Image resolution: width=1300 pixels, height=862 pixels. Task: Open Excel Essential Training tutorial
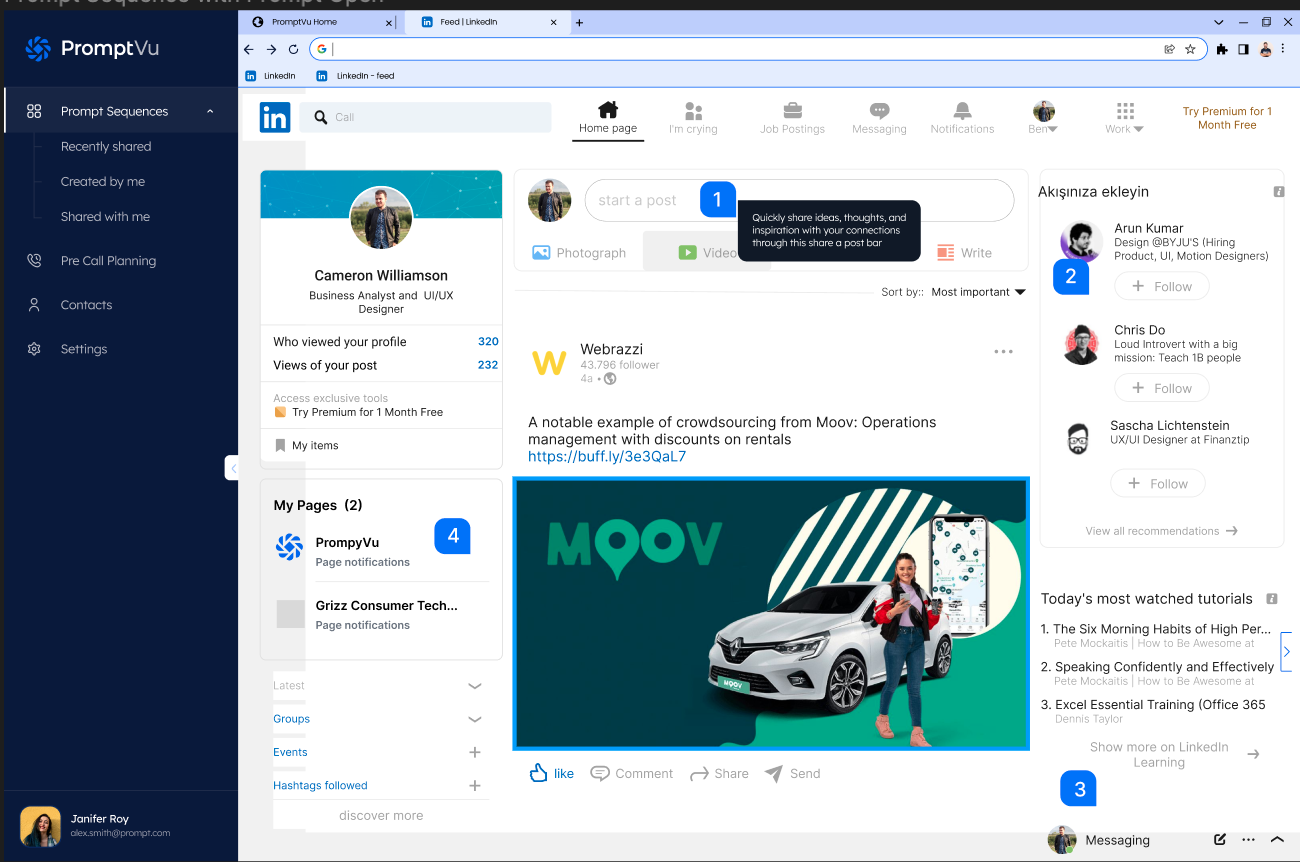point(1153,710)
